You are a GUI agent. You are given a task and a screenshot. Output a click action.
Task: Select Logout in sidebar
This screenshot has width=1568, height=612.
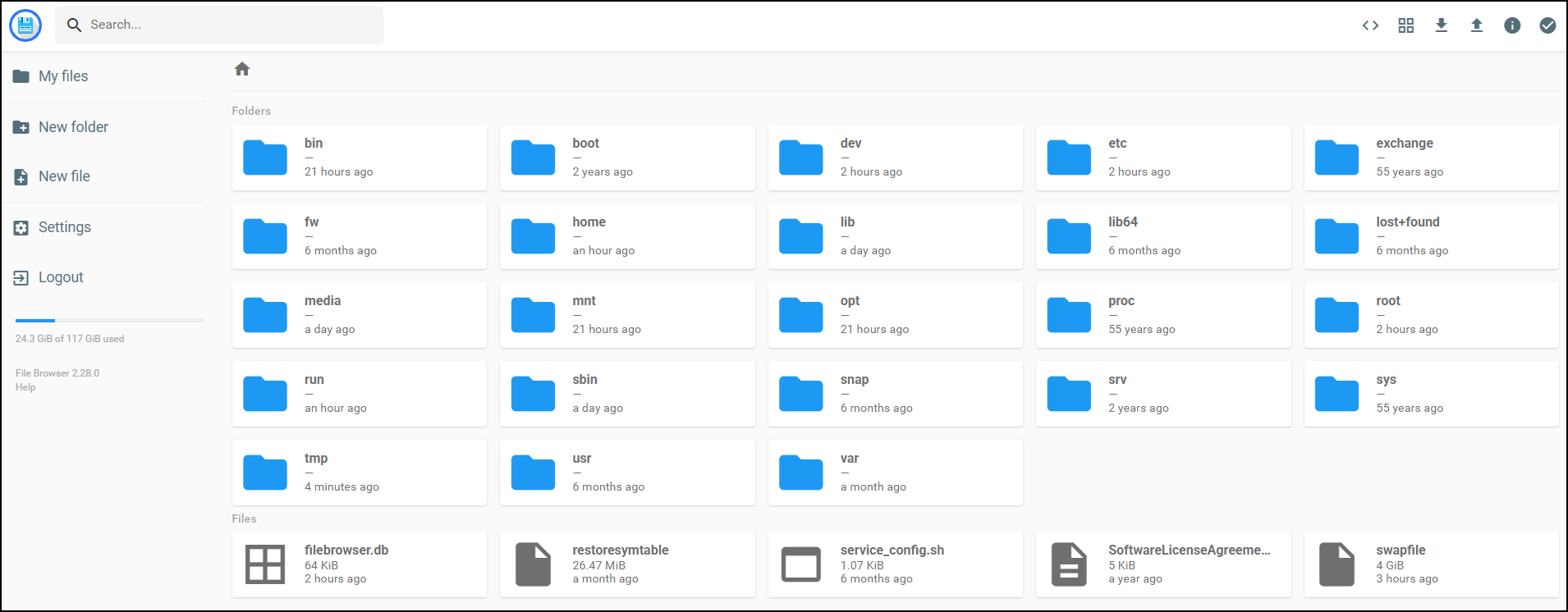point(104,277)
